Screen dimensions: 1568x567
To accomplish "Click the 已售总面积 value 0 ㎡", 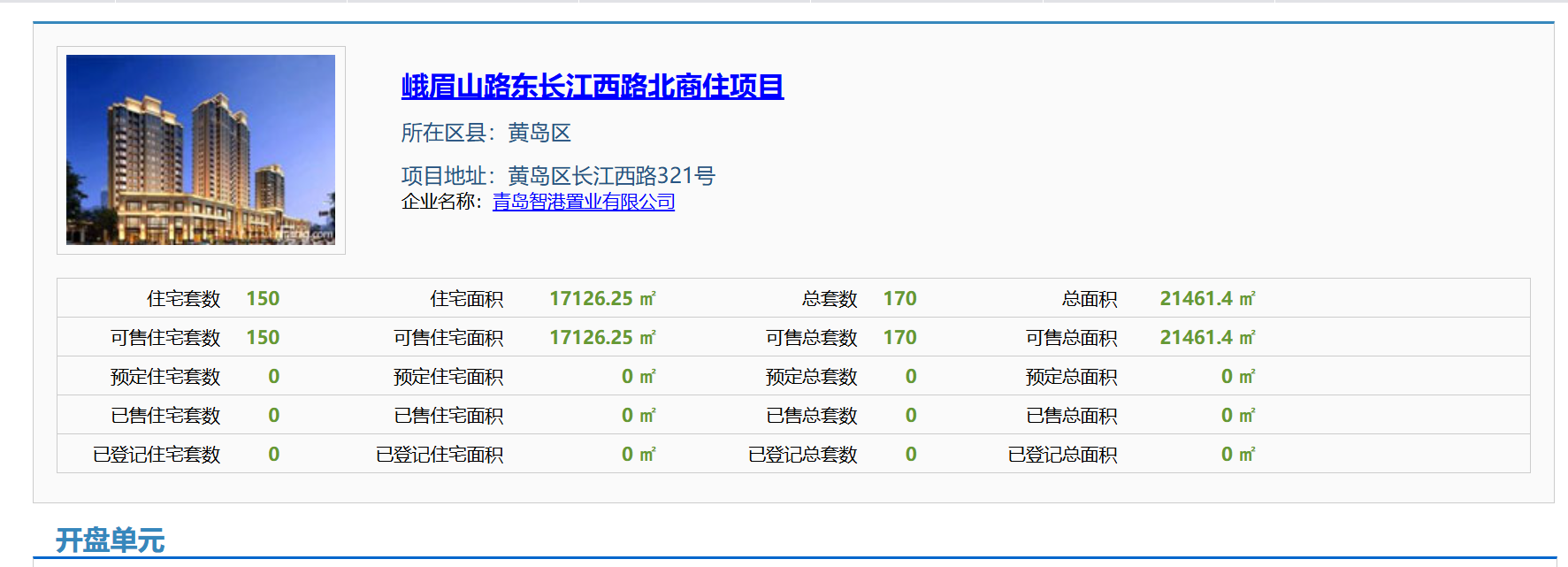I will point(1238,416).
